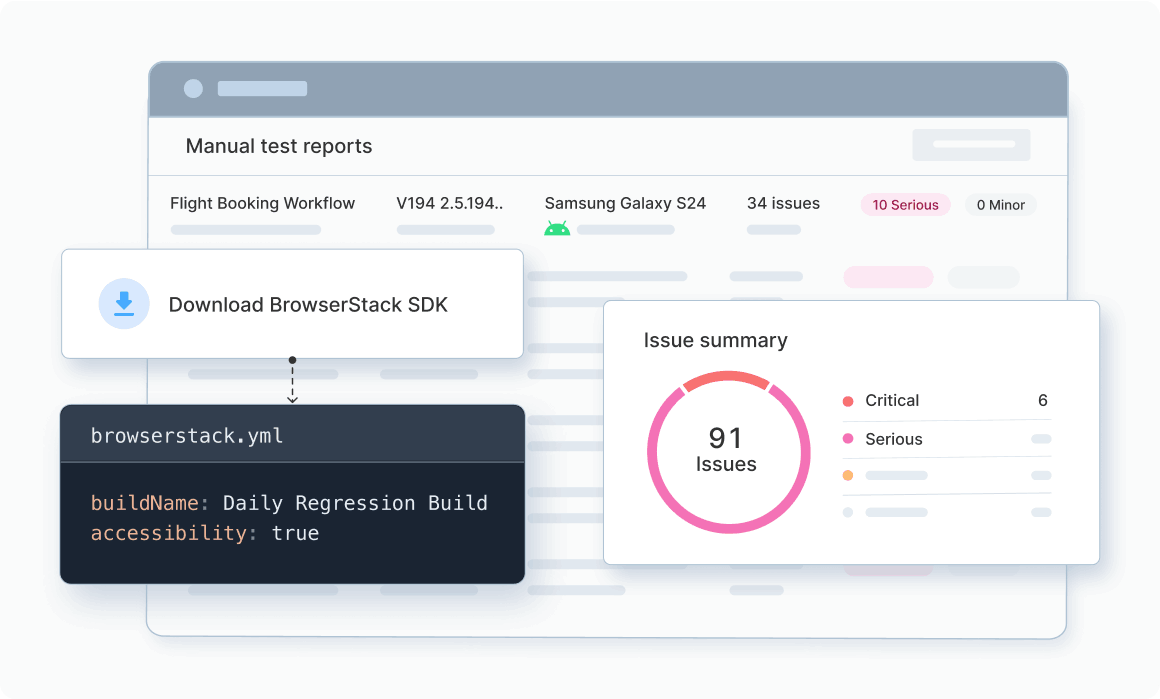Click the 0 Minor badge
Screen dimensions: 1160x699
tap(1000, 205)
